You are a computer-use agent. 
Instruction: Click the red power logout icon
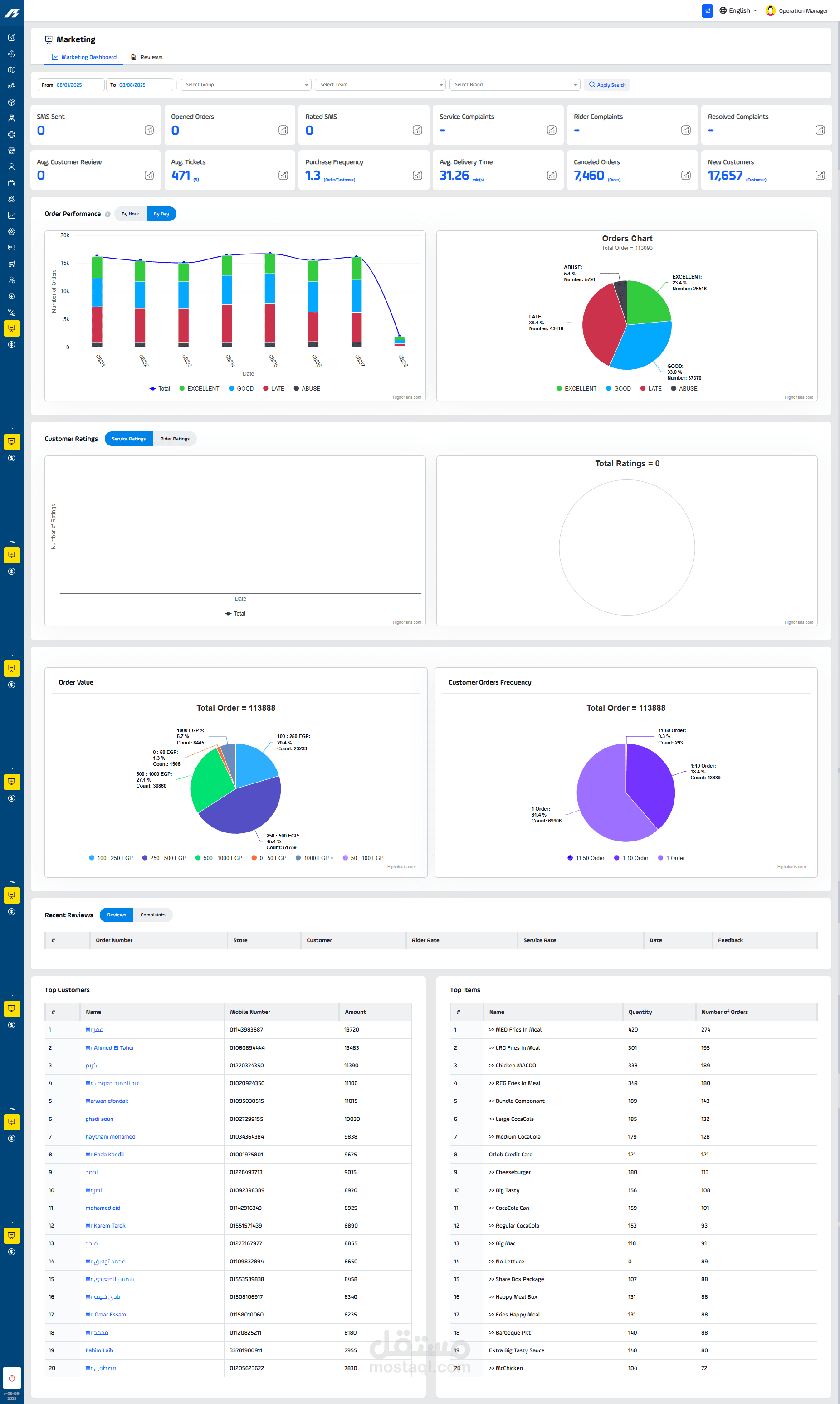(12, 1377)
